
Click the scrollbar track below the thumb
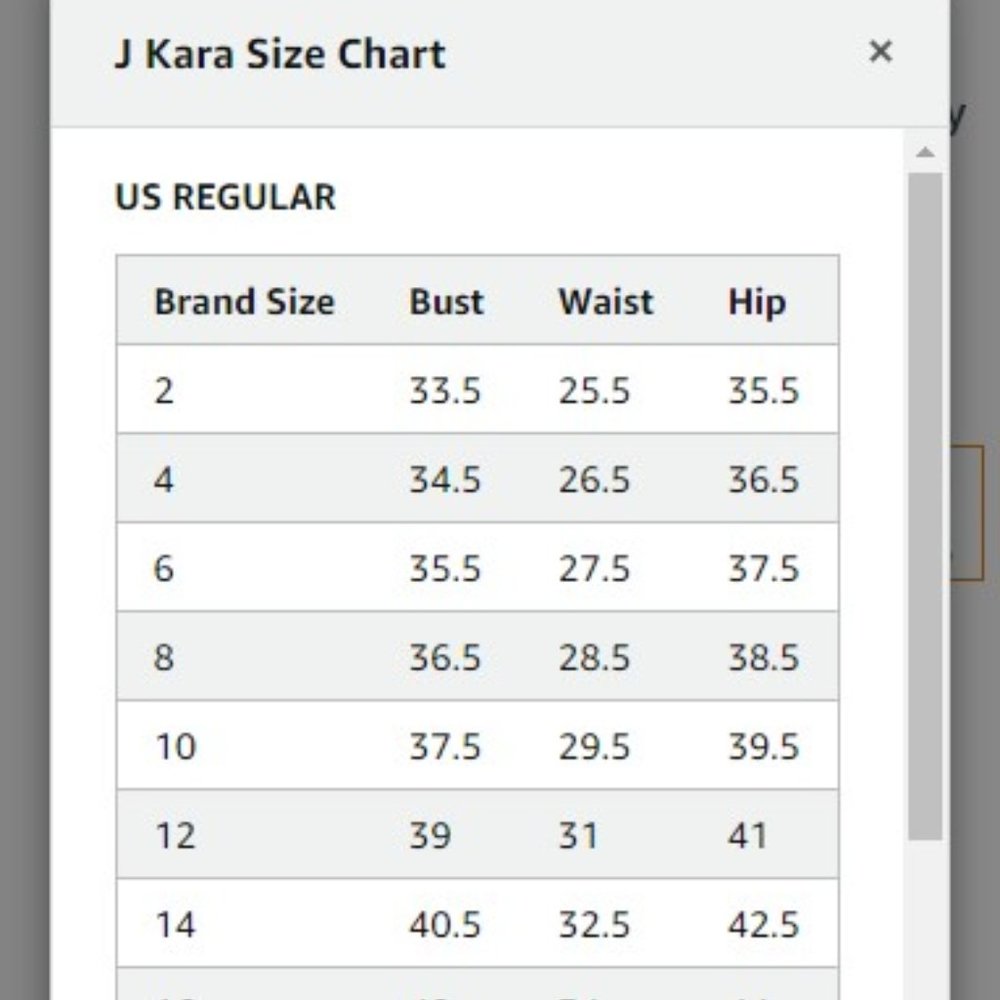tap(925, 920)
